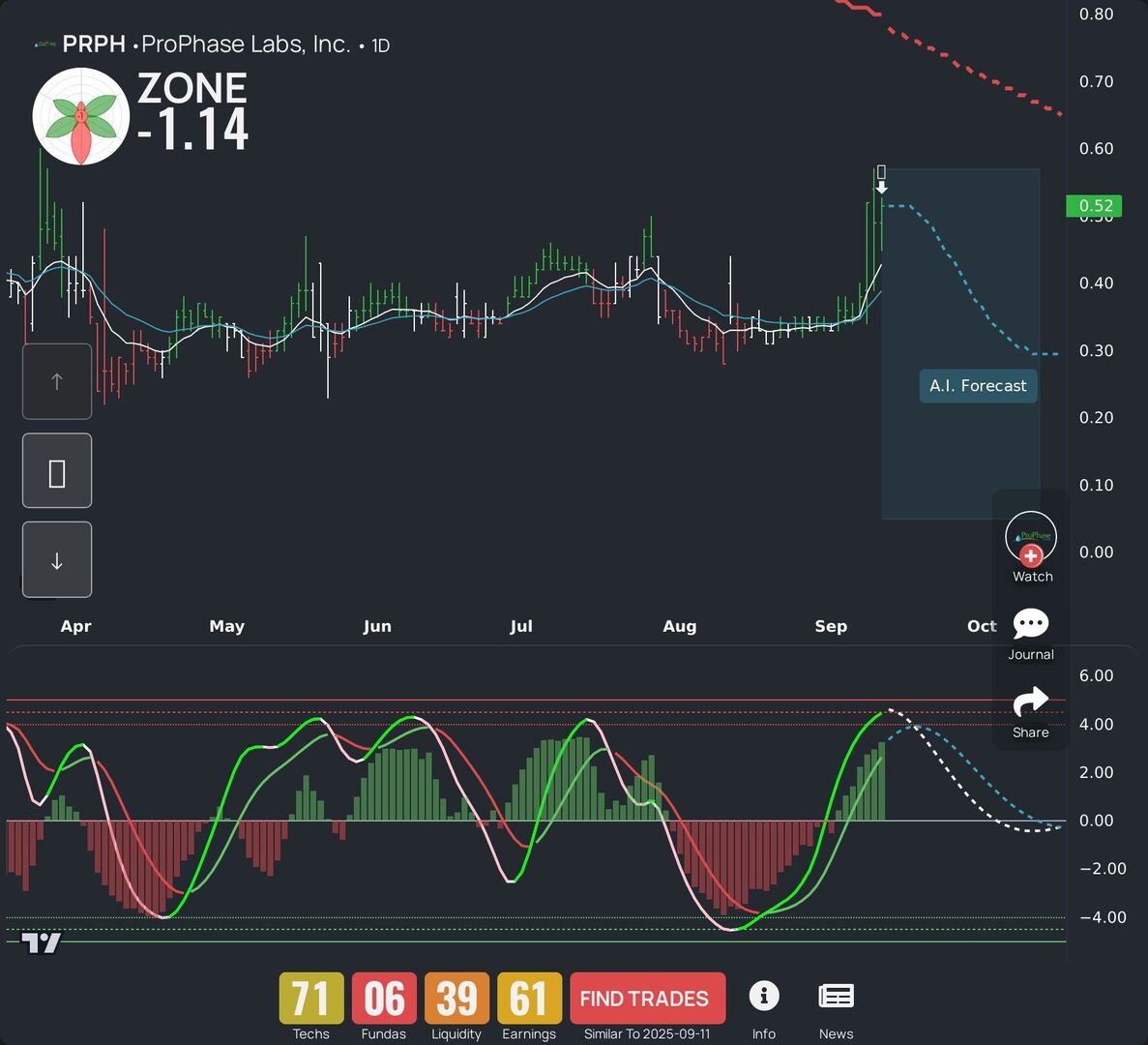1148x1045 pixels.
Task: Open the News feed icon
Action: tap(836, 995)
